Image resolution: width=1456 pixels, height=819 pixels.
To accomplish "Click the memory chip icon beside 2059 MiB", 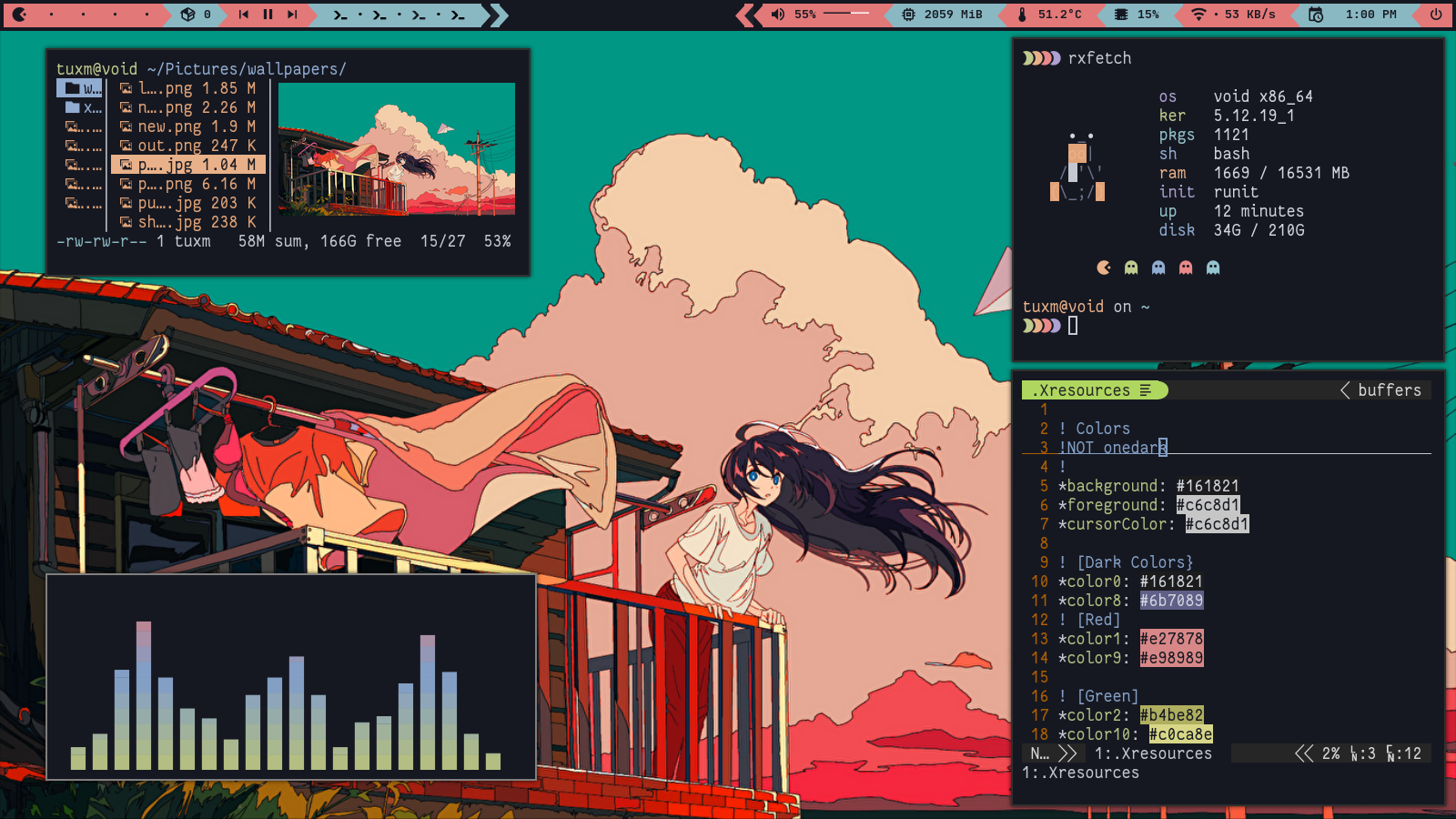I will [x=908, y=15].
